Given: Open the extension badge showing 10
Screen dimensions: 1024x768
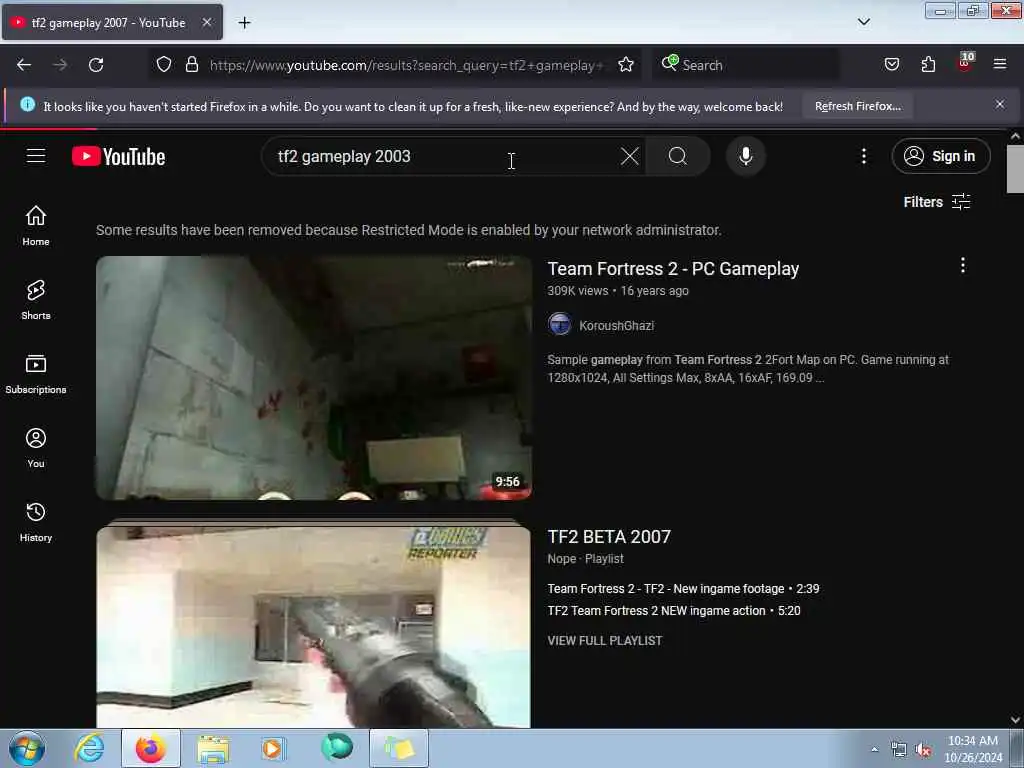Looking at the screenshot, I should coord(965,63).
